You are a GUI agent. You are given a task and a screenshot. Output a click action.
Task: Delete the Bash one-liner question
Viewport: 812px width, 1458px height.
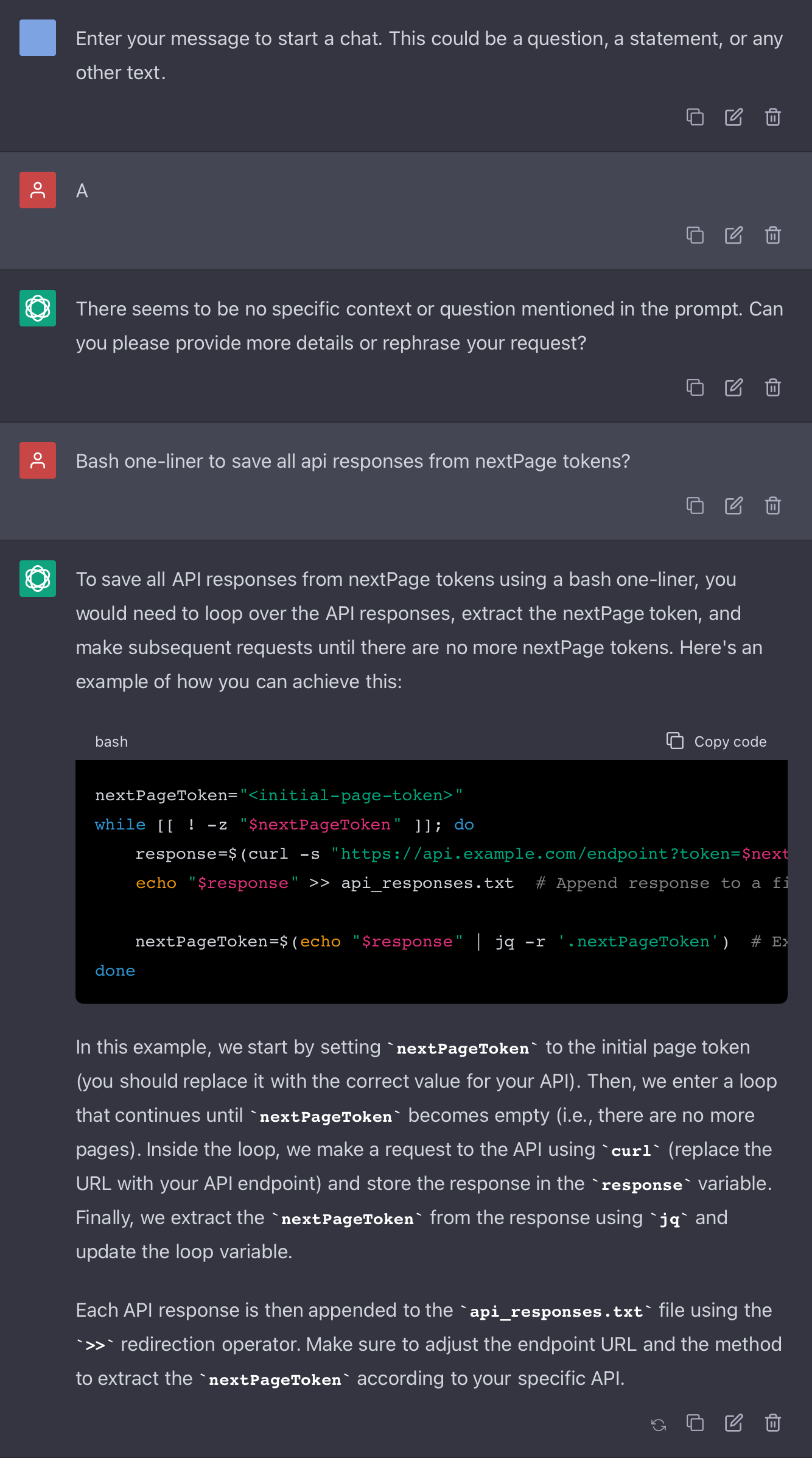(772, 505)
